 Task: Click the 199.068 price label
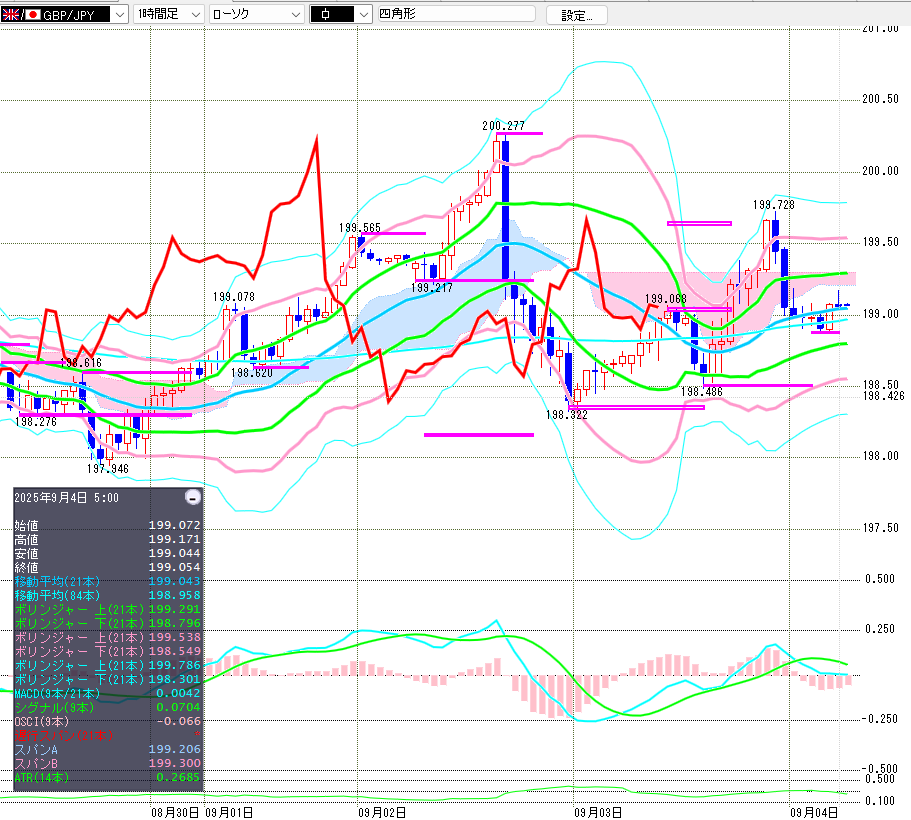click(x=666, y=299)
